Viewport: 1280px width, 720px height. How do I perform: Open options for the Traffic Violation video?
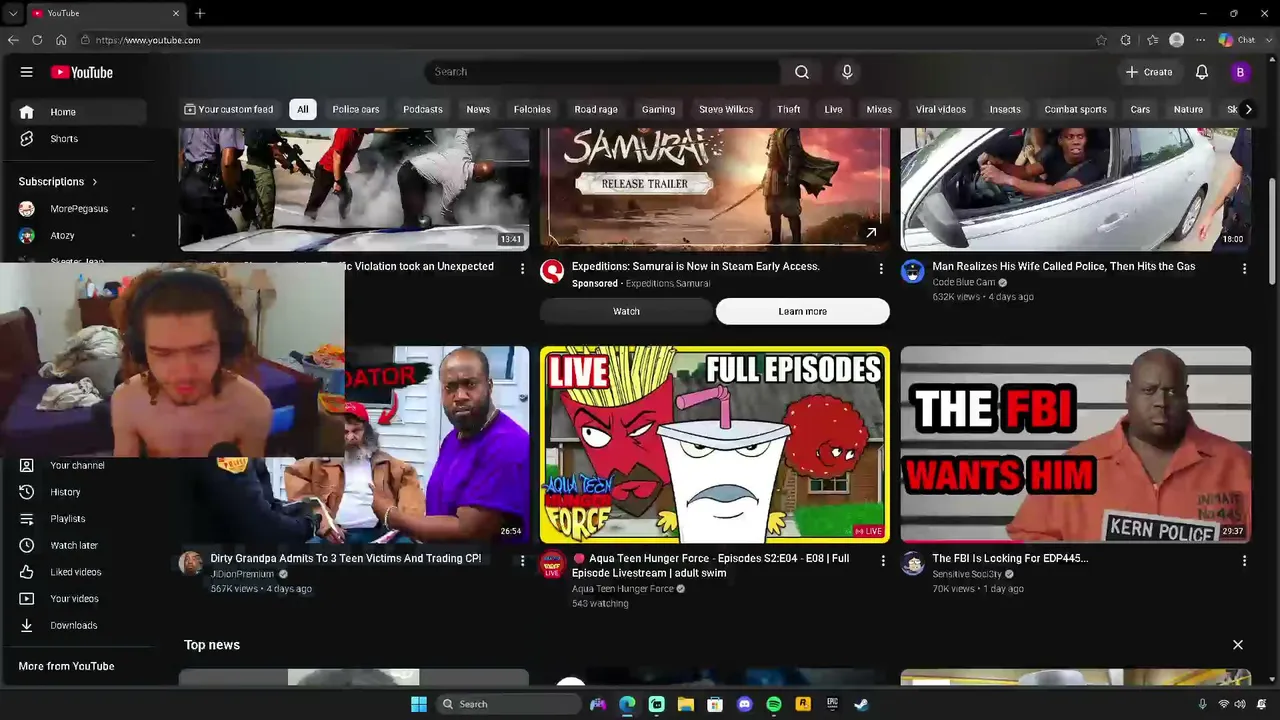(522, 269)
